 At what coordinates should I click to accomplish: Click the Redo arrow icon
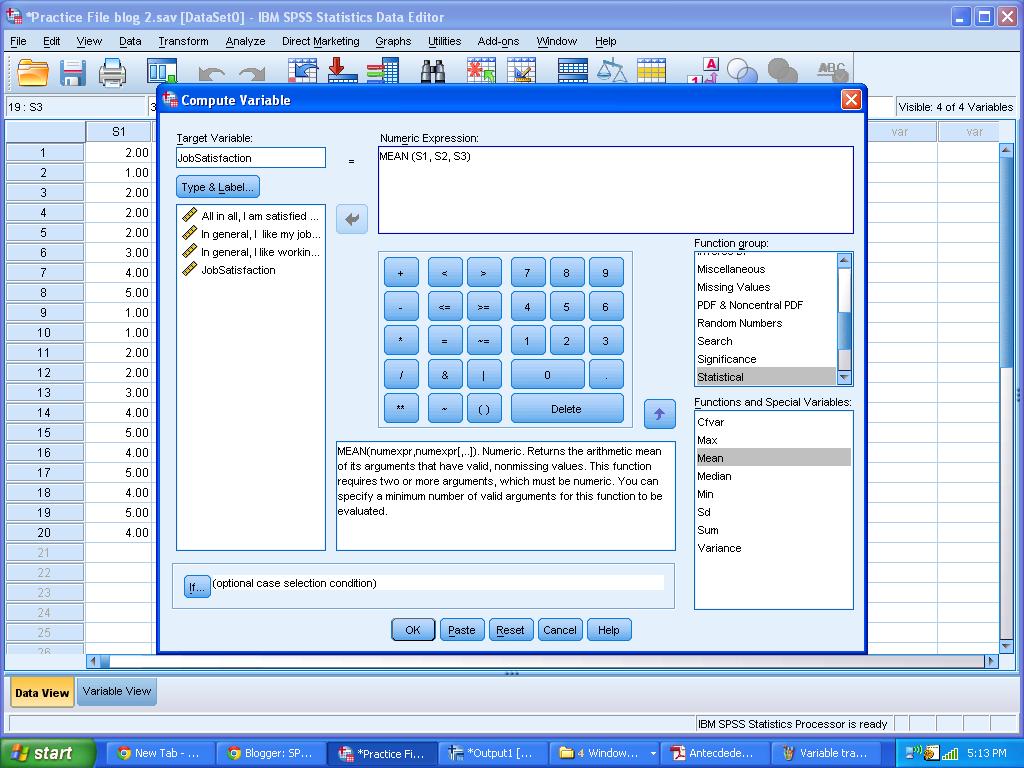pyautogui.click(x=251, y=73)
